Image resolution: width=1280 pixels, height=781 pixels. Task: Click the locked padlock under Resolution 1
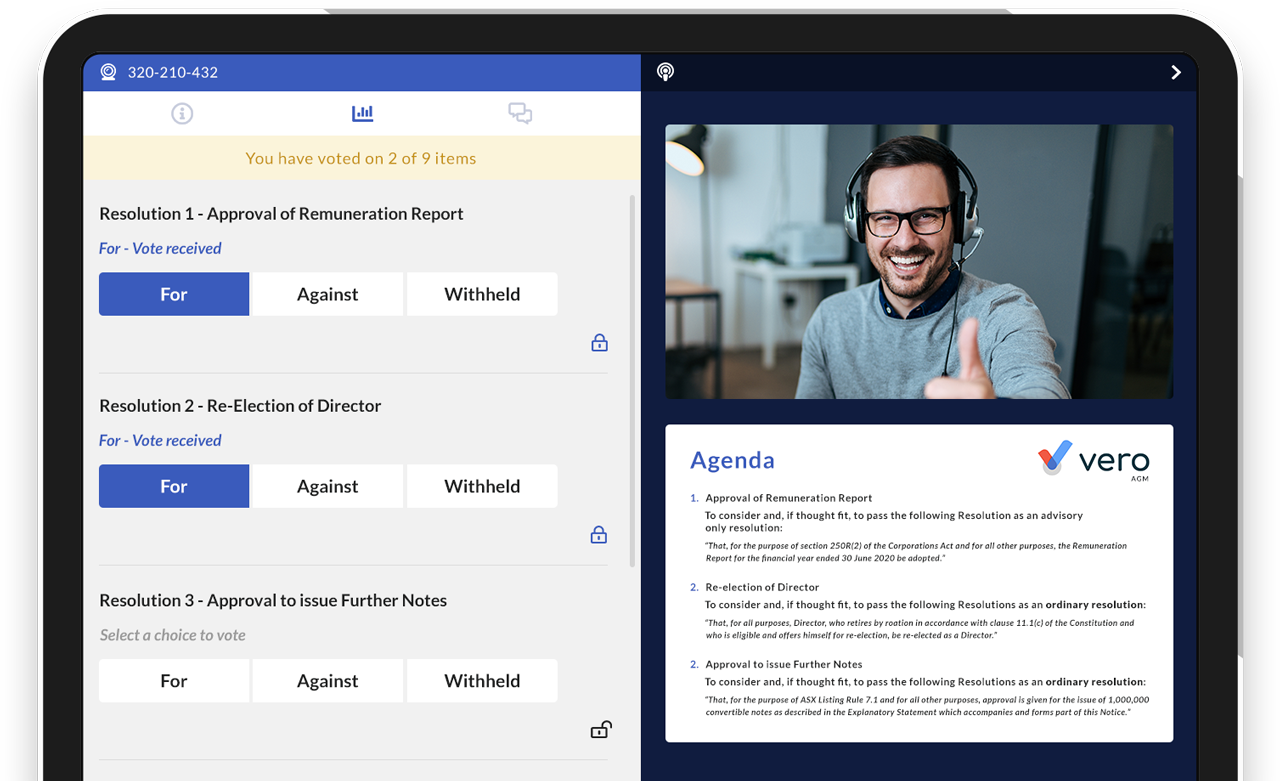click(x=599, y=343)
